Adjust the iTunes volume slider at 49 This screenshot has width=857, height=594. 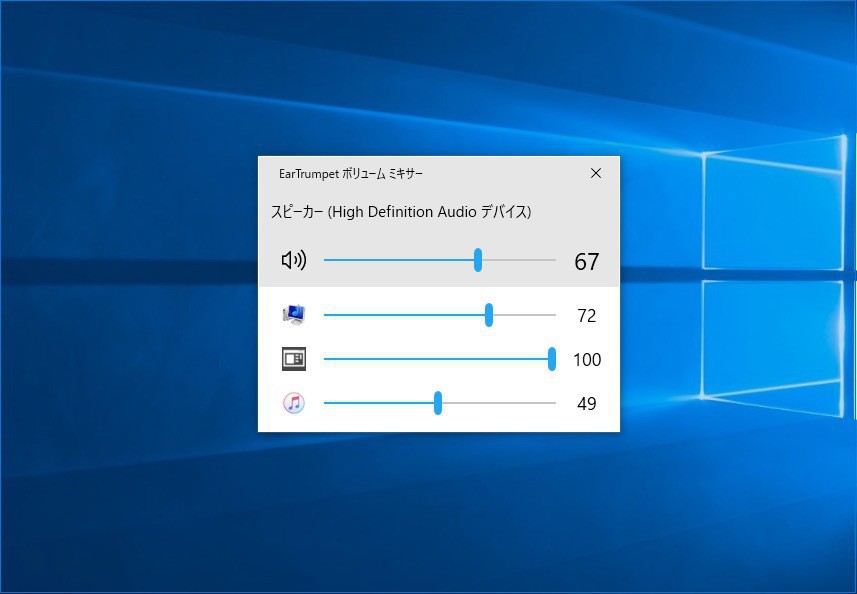coord(440,403)
